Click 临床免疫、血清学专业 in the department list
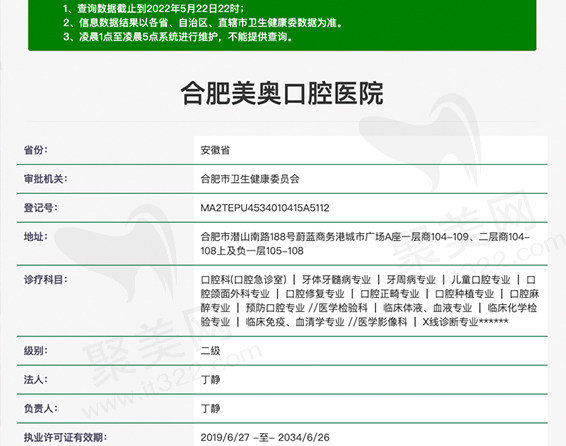This screenshot has width=566, height=446. click(295, 322)
